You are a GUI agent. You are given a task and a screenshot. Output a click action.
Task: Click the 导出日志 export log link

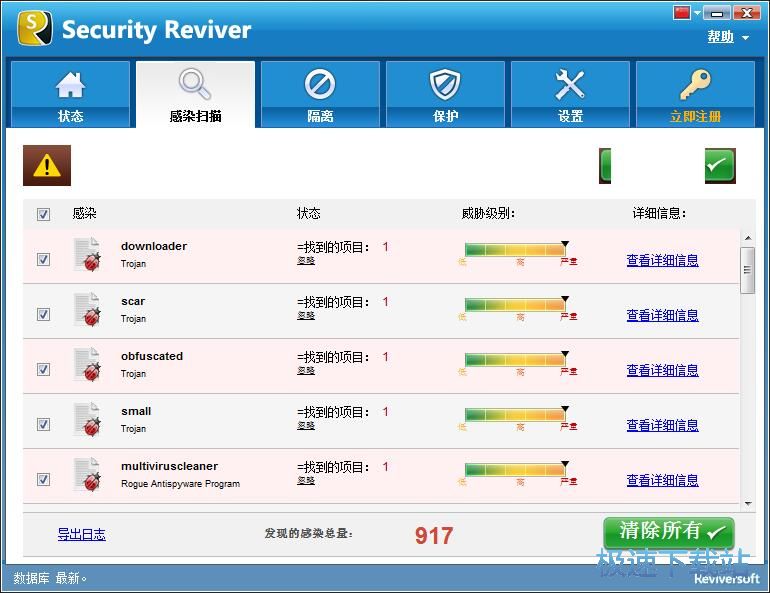tap(82, 534)
